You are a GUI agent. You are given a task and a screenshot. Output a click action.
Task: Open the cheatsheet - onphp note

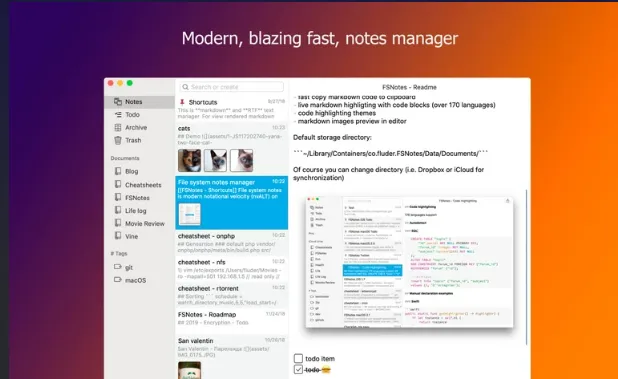coord(231,243)
